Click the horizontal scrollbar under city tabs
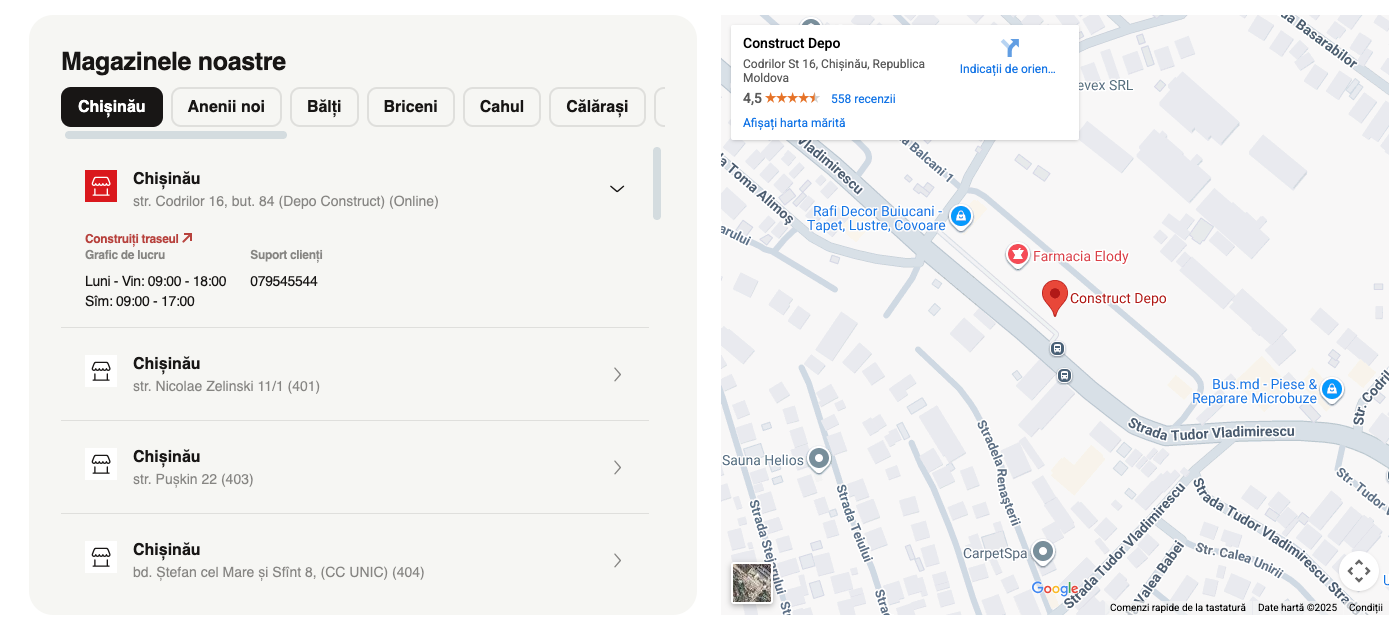The height and width of the screenshot is (627, 1397). [176, 134]
